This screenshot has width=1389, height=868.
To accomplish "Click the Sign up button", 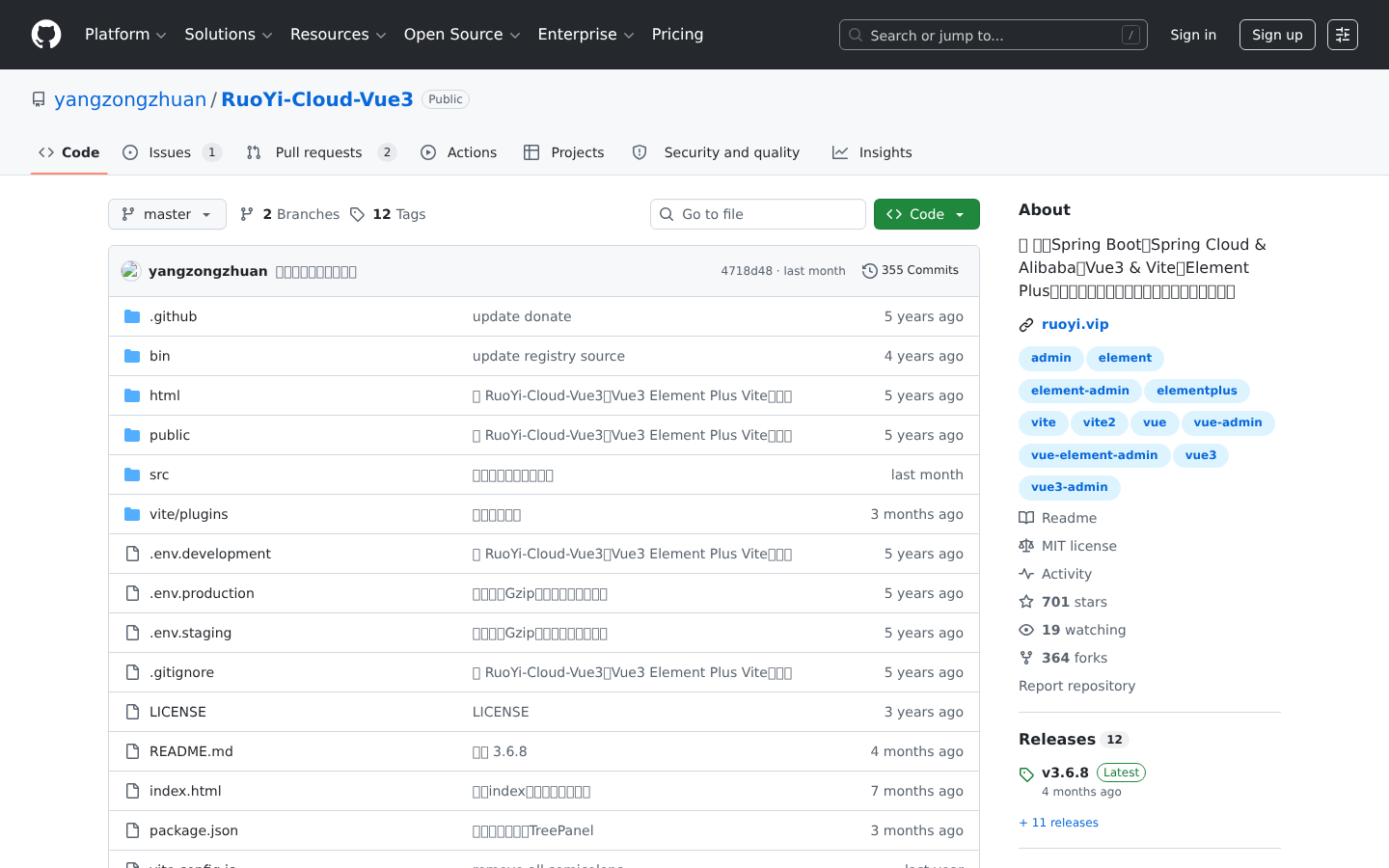I will [1277, 35].
